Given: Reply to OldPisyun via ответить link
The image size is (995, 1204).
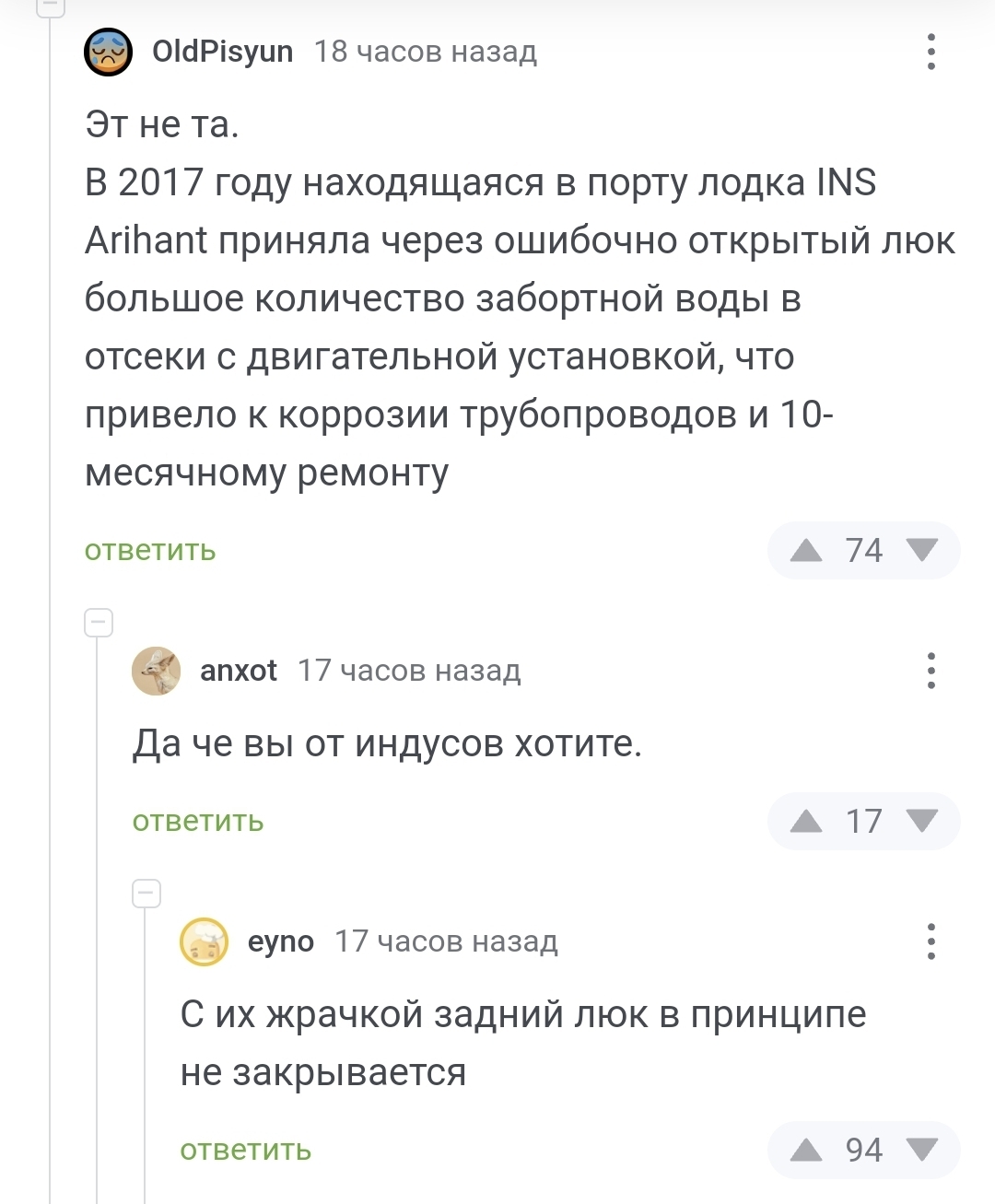Looking at the screenshot, I should (x=148, y=550).
